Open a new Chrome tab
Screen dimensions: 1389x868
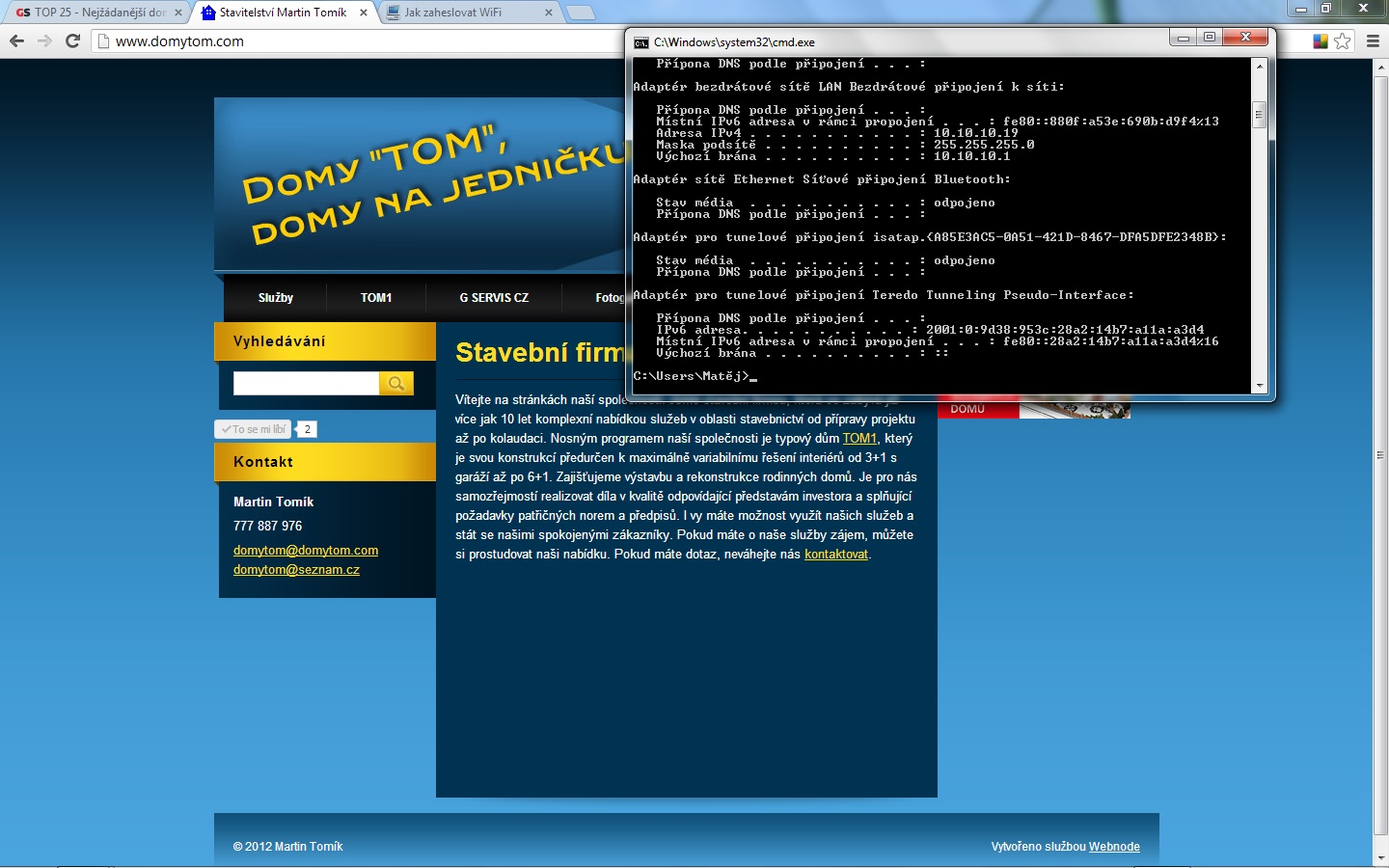click(580, 13)
